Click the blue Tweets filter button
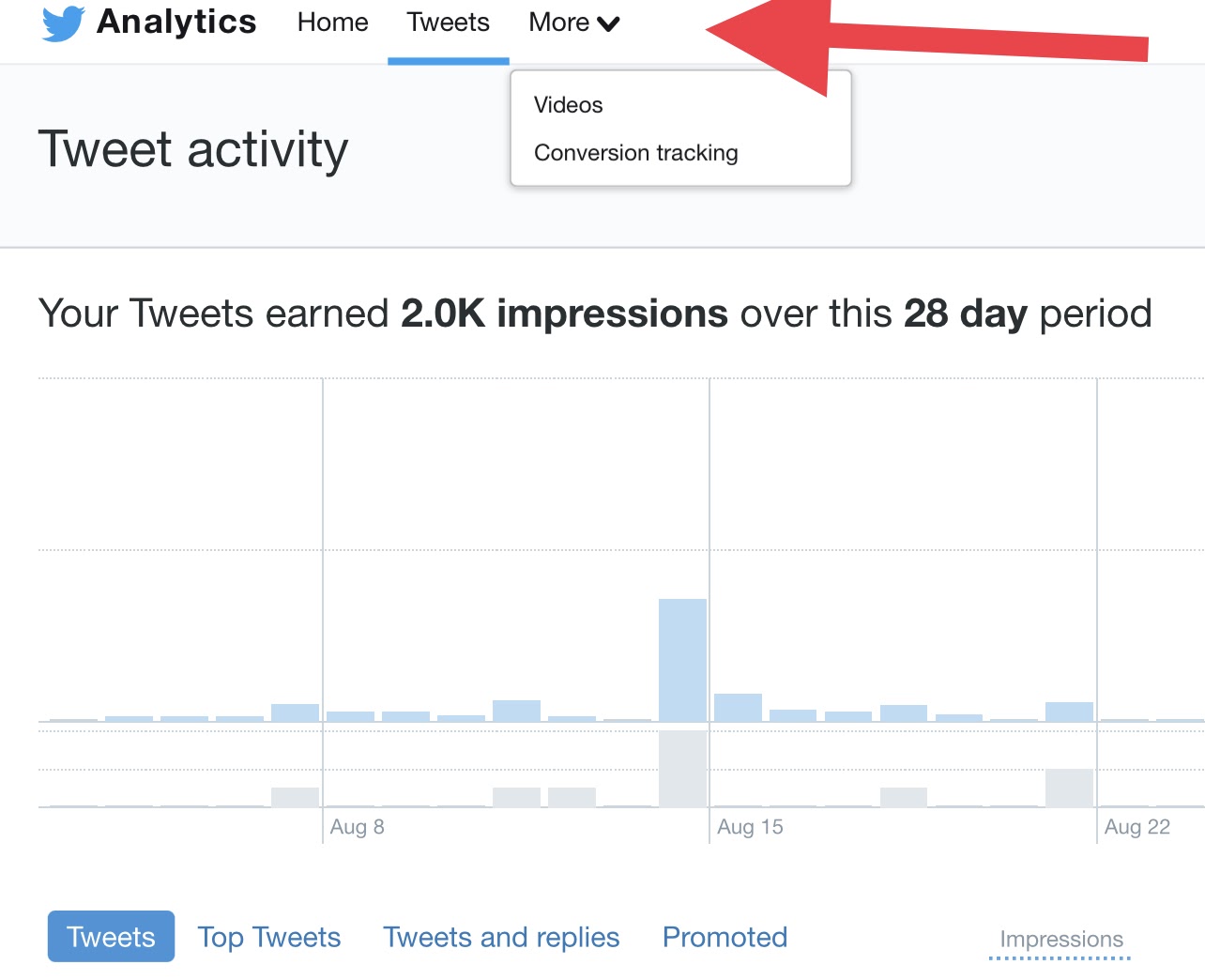 pyautogui.click(x=110, y=936)
